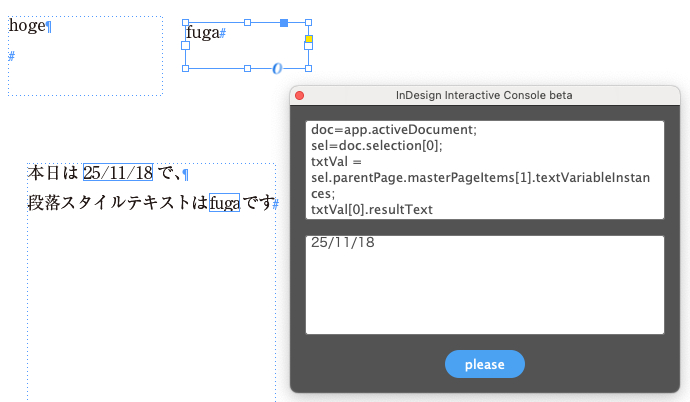Screen dimensions: 690x402
Task: Click the out port on fuga frame's right edge
Action: 308,46
